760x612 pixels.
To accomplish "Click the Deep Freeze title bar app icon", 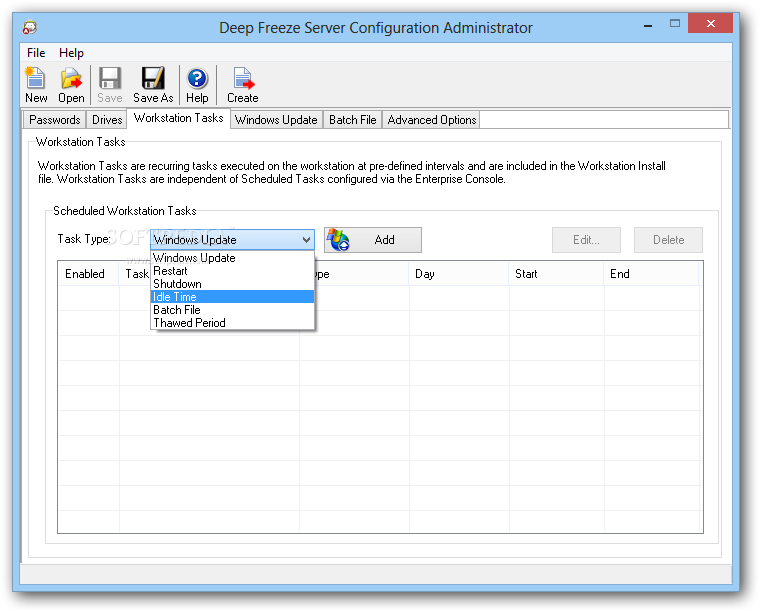I will pos(30,28).
